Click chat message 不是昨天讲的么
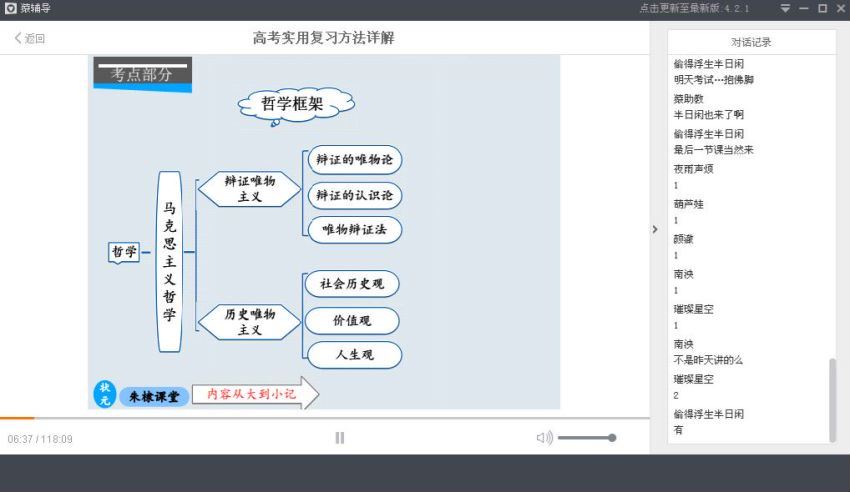Viewport: 850px width, 492px height. pos(708,360)
